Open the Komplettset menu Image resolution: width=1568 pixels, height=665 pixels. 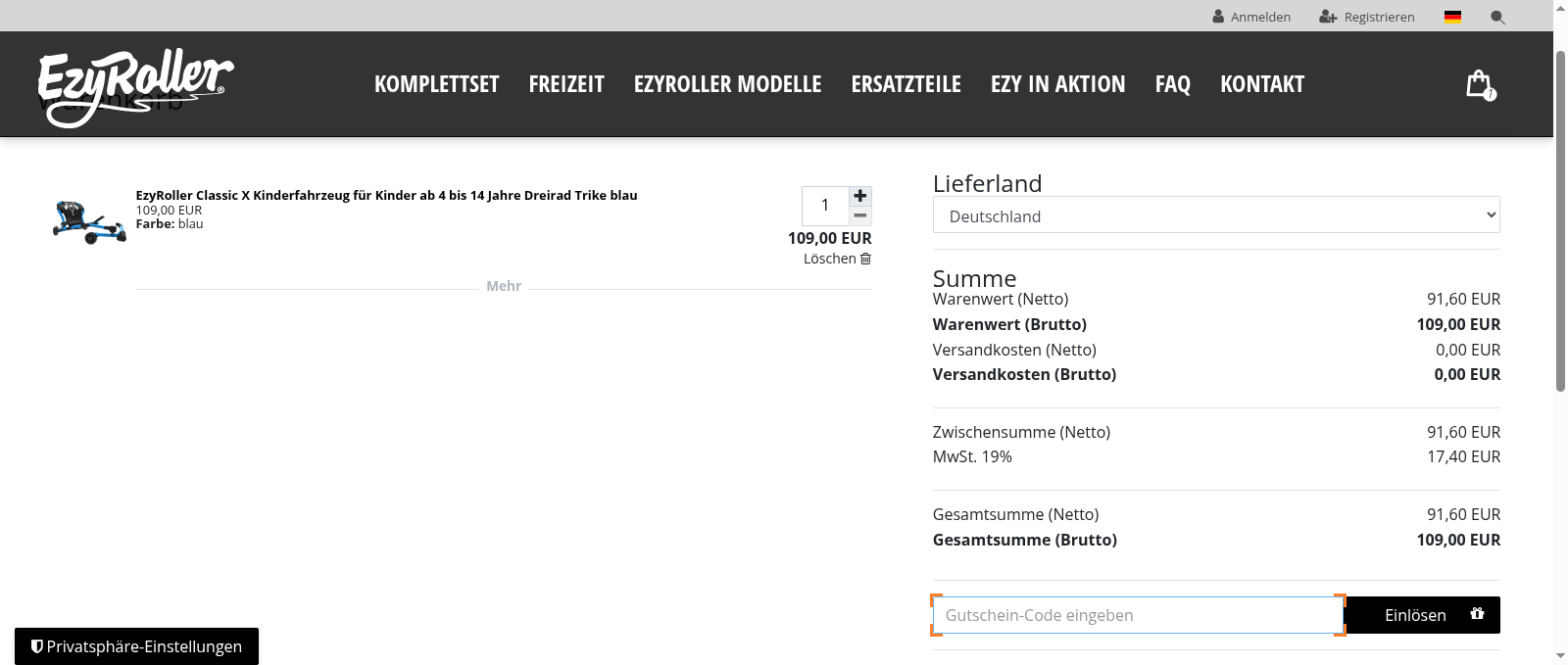436,84
